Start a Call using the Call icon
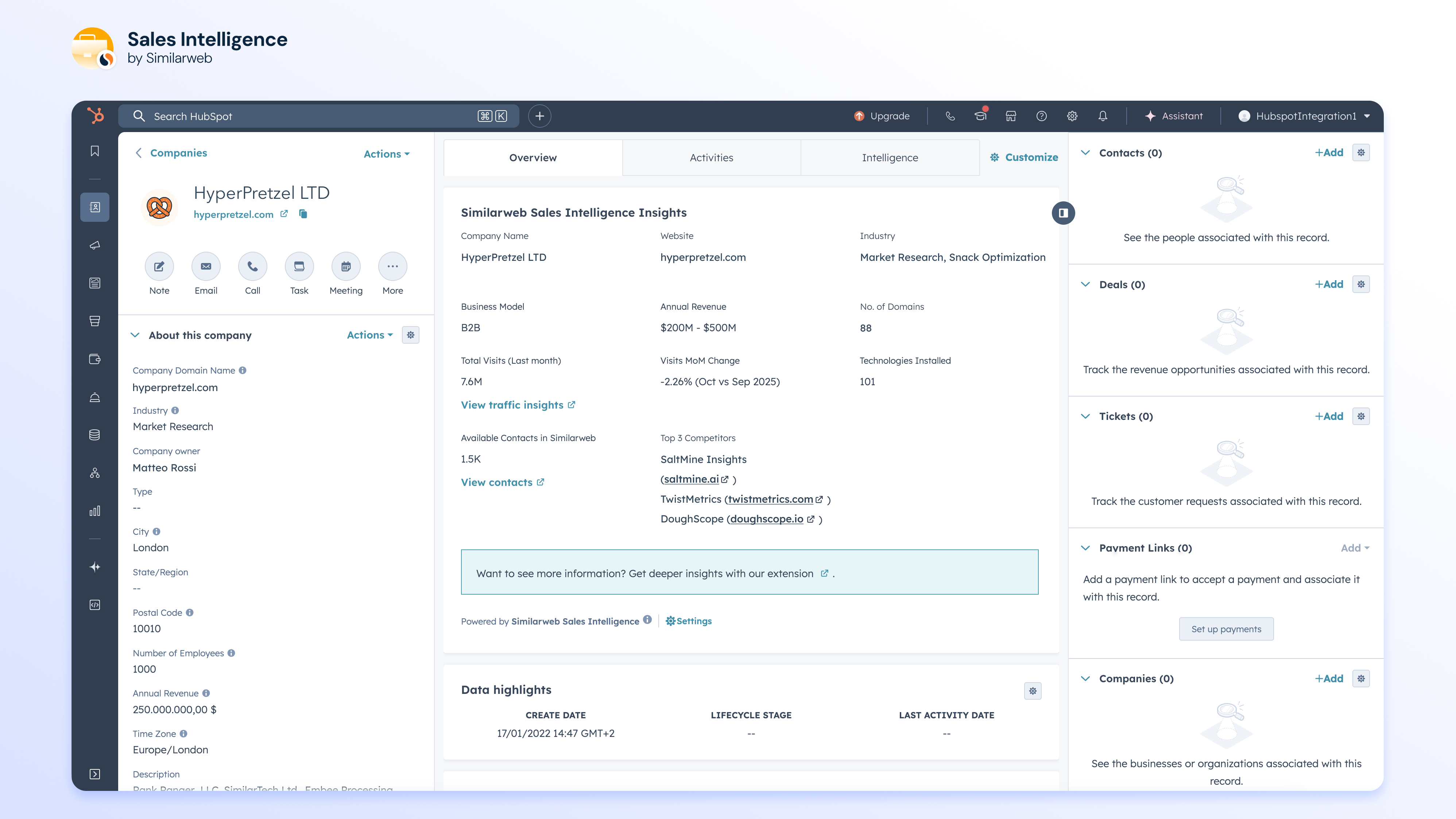 252,266
